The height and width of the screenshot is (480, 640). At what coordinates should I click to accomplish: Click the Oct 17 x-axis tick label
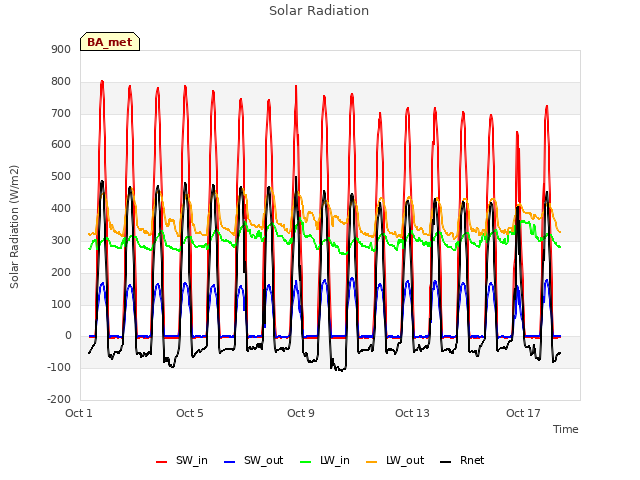pyautogui.click(x=523, y=413)
